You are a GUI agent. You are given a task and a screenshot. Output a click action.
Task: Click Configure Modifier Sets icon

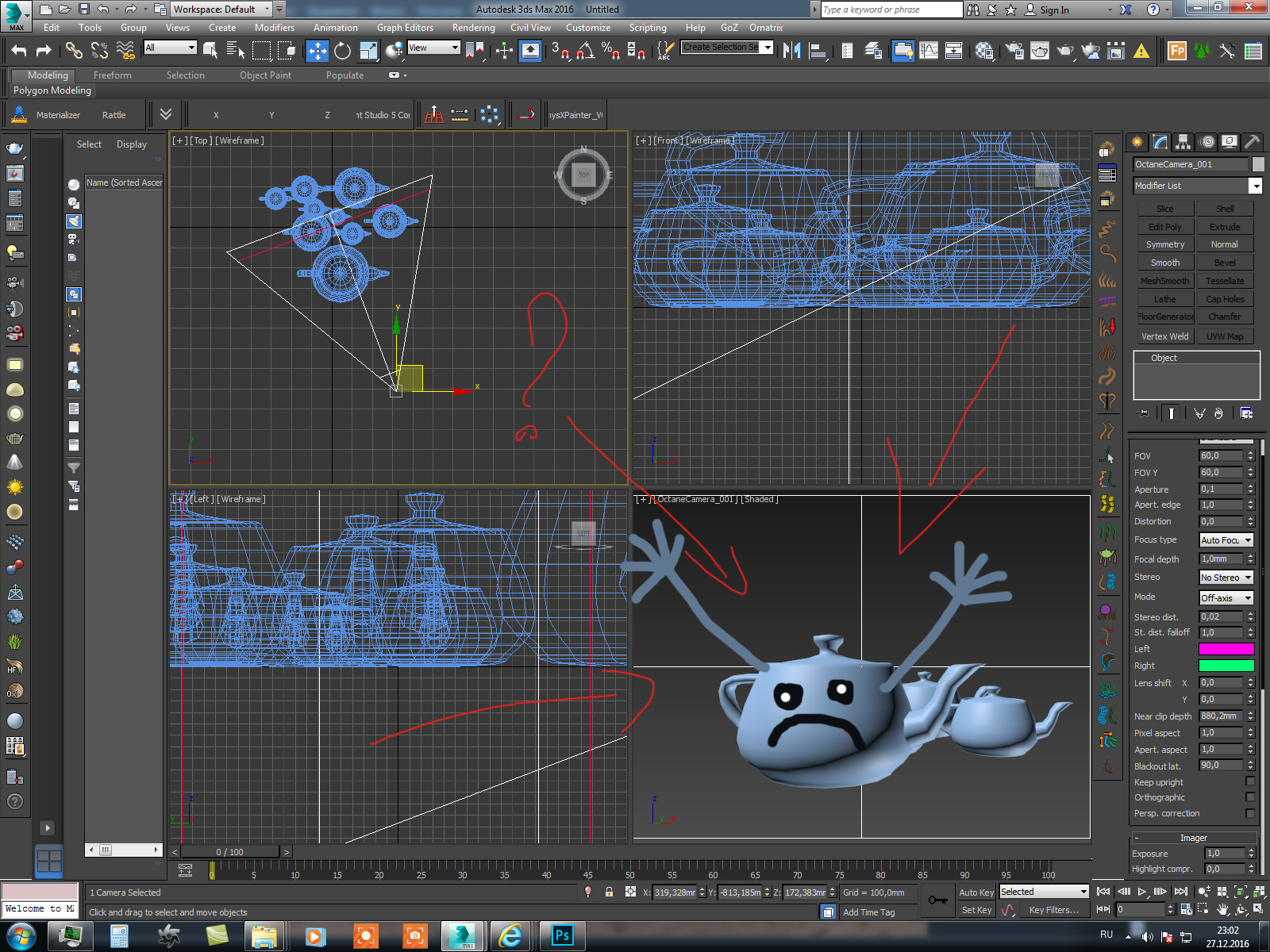click(x=1246, y=413)
